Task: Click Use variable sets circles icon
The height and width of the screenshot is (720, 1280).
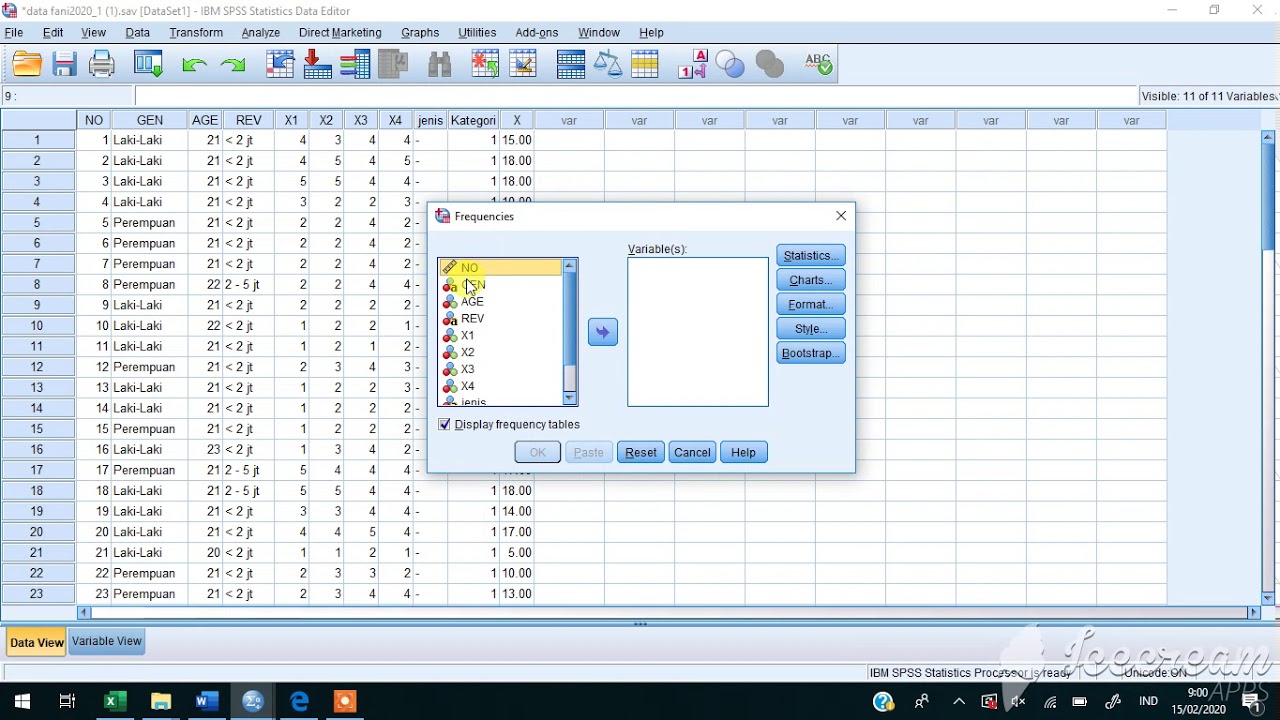Action: pyautogui.click(x=731, y=65)
